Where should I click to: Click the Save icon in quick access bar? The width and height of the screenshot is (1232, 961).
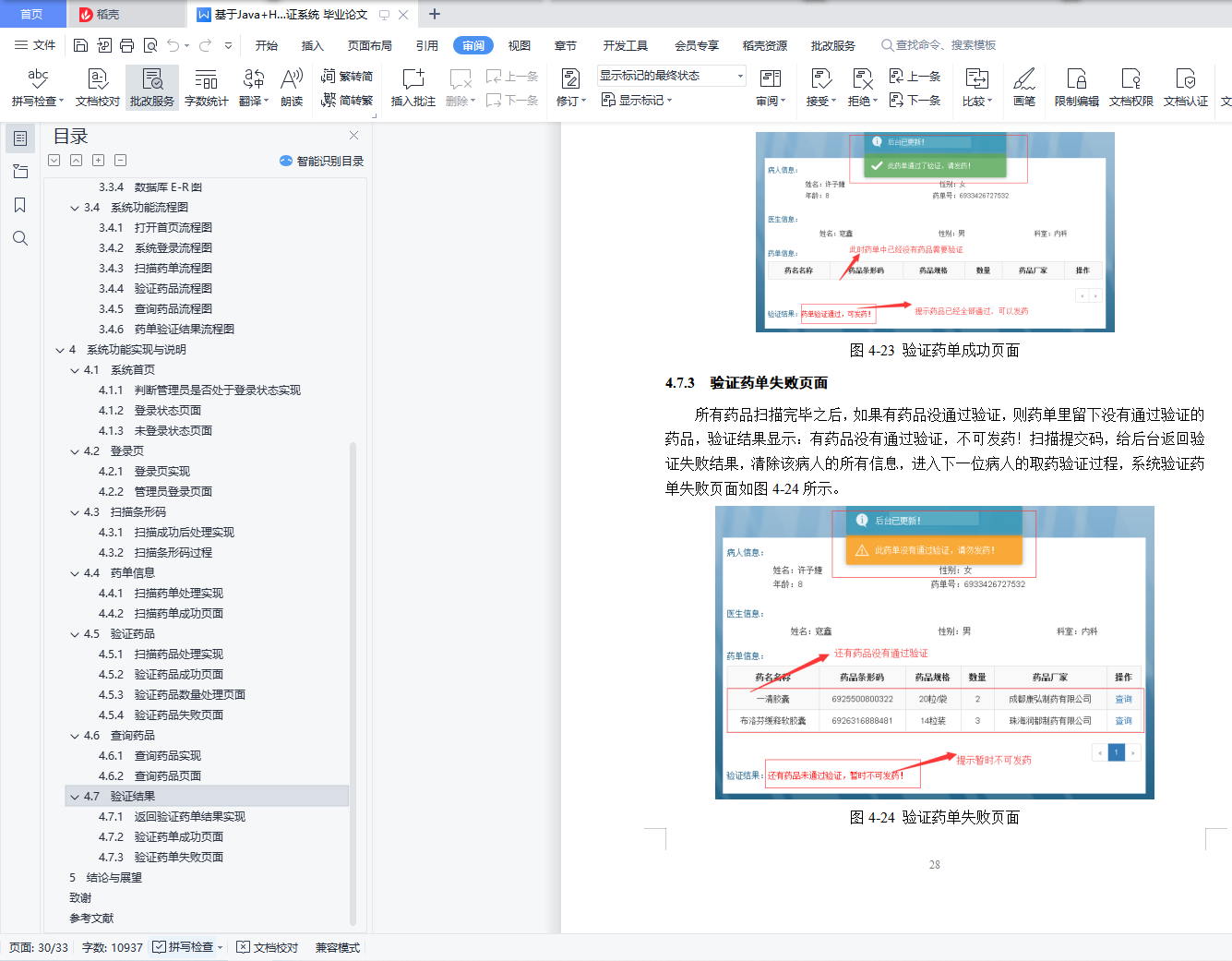80,45
